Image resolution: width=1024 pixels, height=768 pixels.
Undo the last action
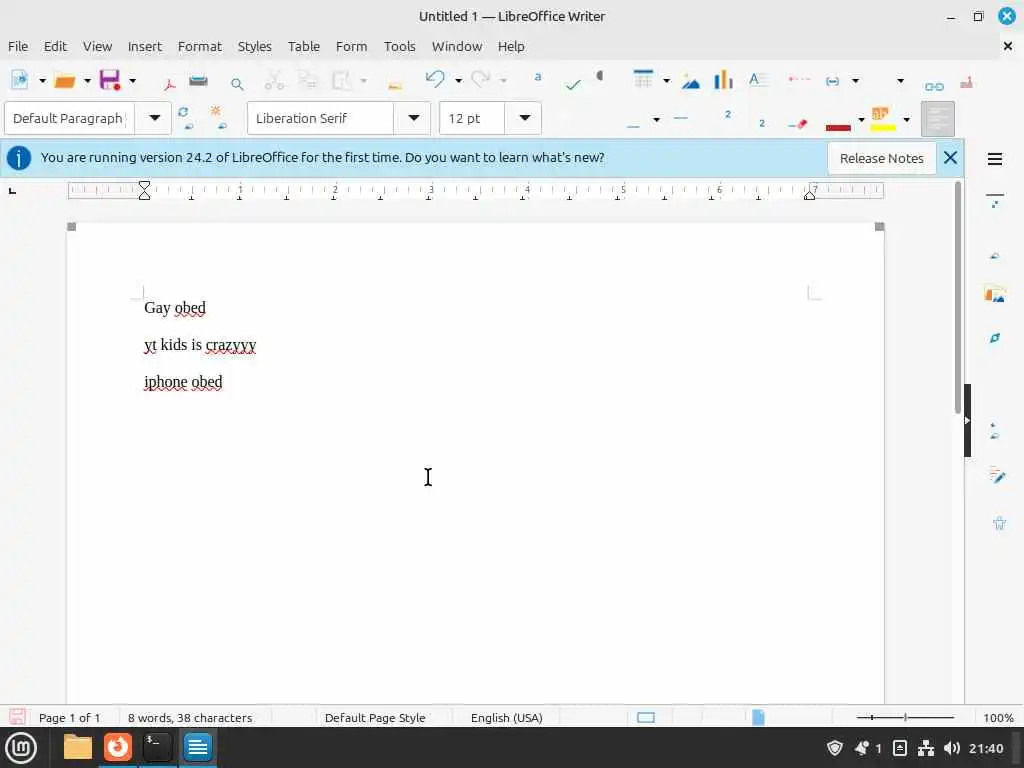pos(435,79)
